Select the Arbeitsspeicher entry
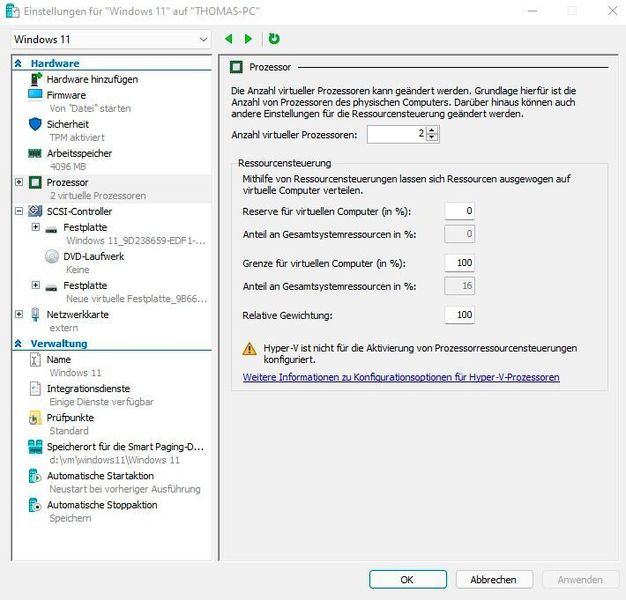This screenshot has height=600, width=626. click(x=79, y=153)
